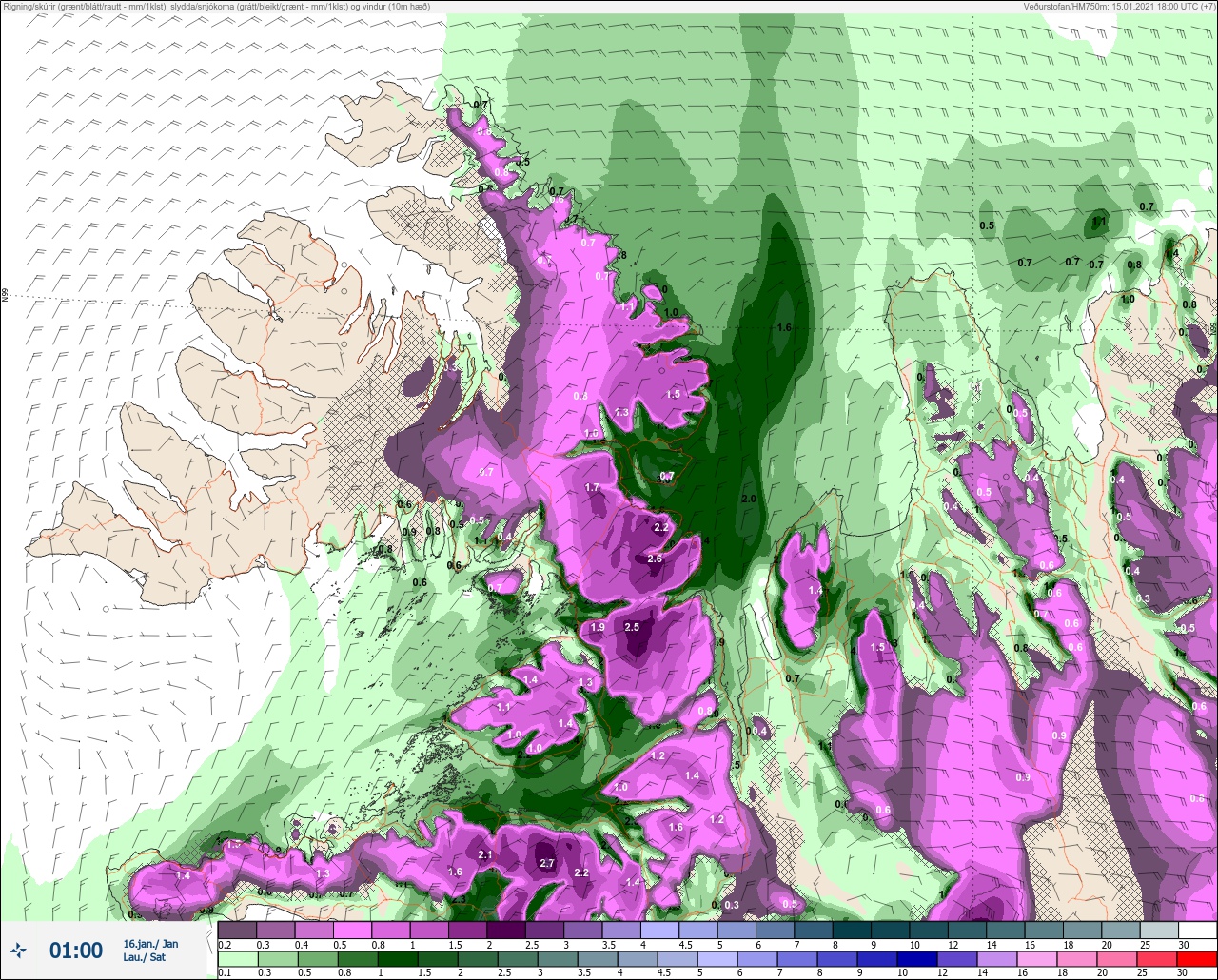1218x980 pixels.
Task: Click the 2.6 snowfall value on the map
Action: pyautogui.click(x=655, y=559)
